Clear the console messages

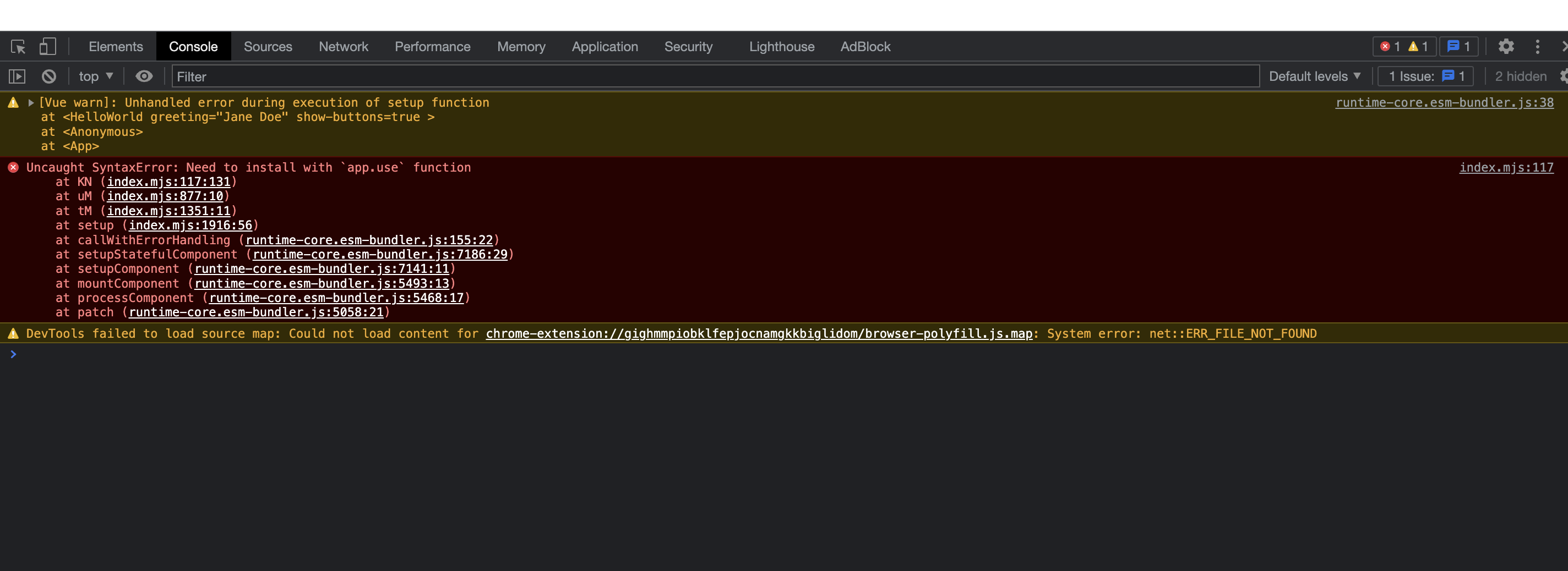point(48,76)
